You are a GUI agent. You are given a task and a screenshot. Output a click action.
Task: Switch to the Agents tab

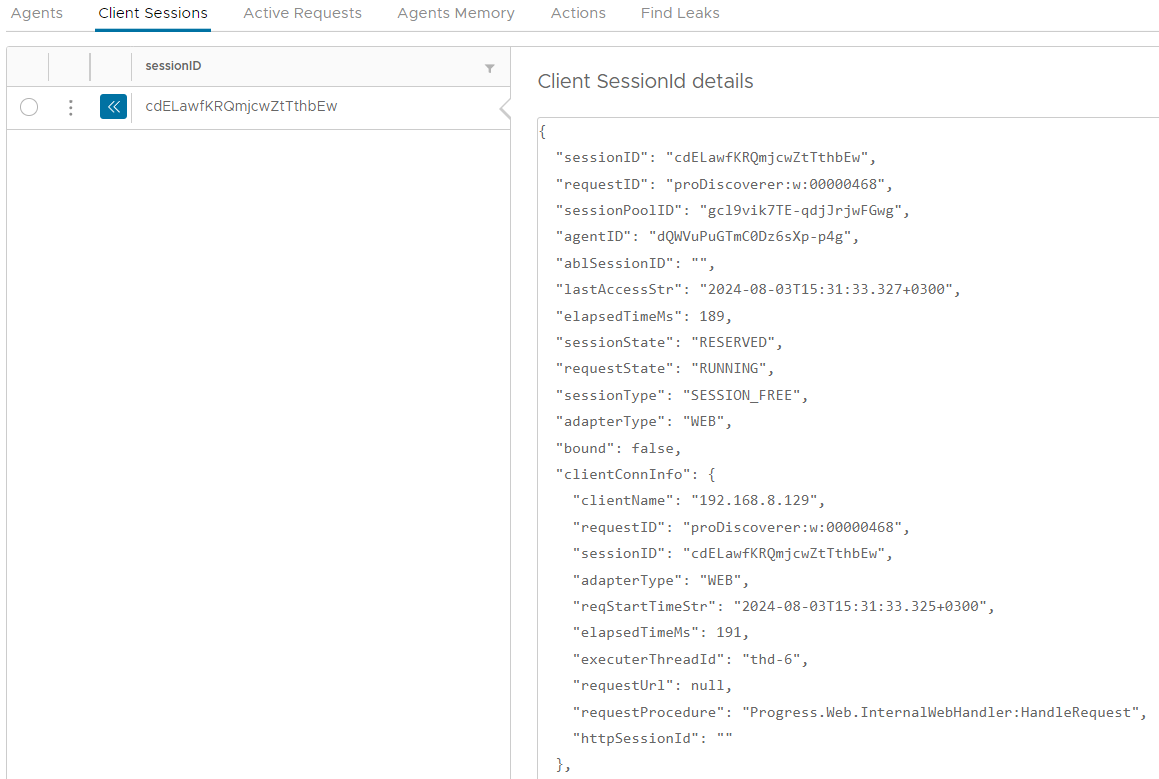36,13
